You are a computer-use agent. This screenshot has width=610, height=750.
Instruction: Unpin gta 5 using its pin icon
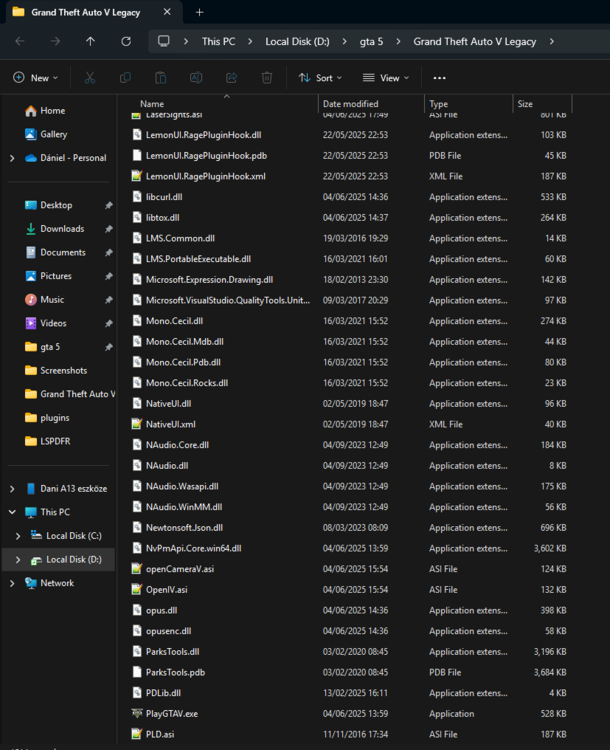pyautogui.click(x=109, y=347)
